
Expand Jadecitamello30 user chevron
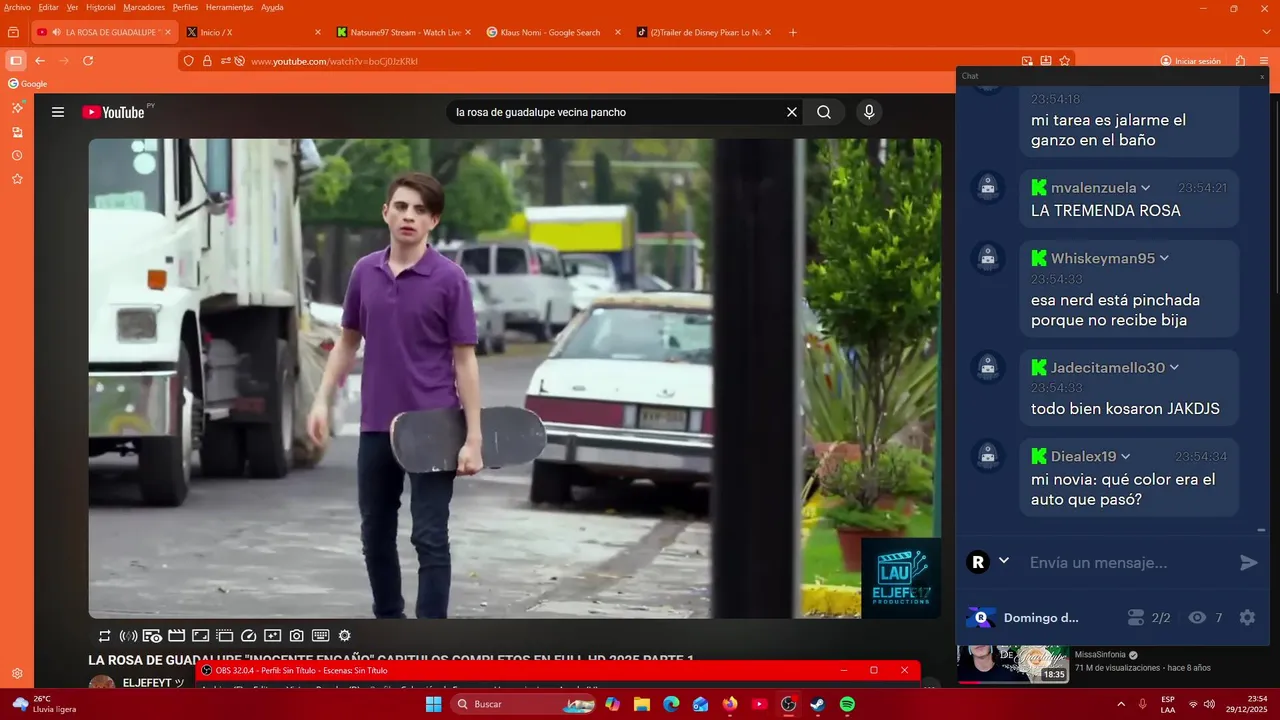[x=1174, y=368]
